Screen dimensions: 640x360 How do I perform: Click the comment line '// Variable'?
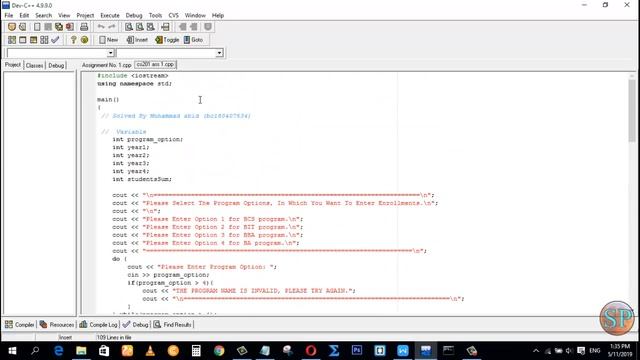(124, 132)
